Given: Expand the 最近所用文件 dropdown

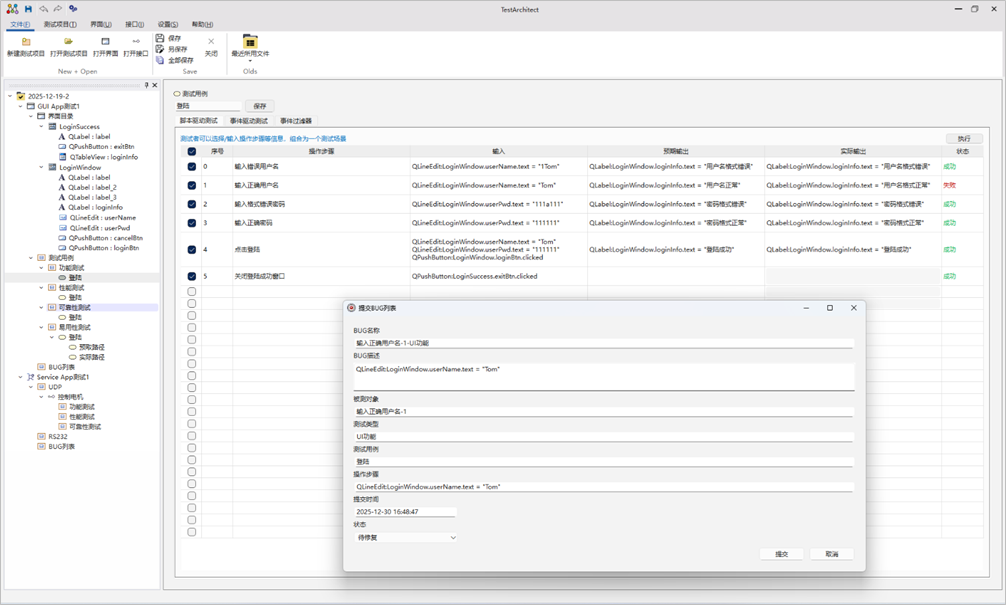Looking at the screenshot, I should [250, 61].
